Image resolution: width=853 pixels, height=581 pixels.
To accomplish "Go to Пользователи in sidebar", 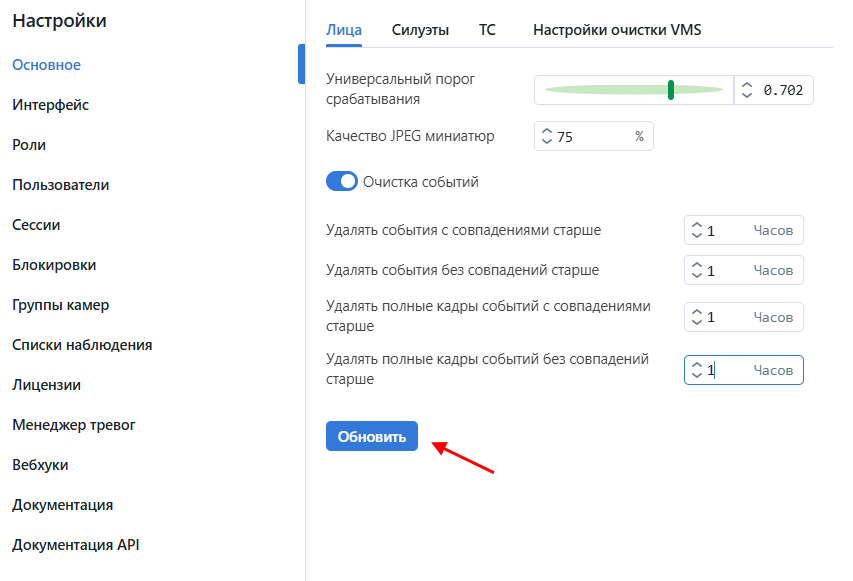I will (x=60, y=185).
